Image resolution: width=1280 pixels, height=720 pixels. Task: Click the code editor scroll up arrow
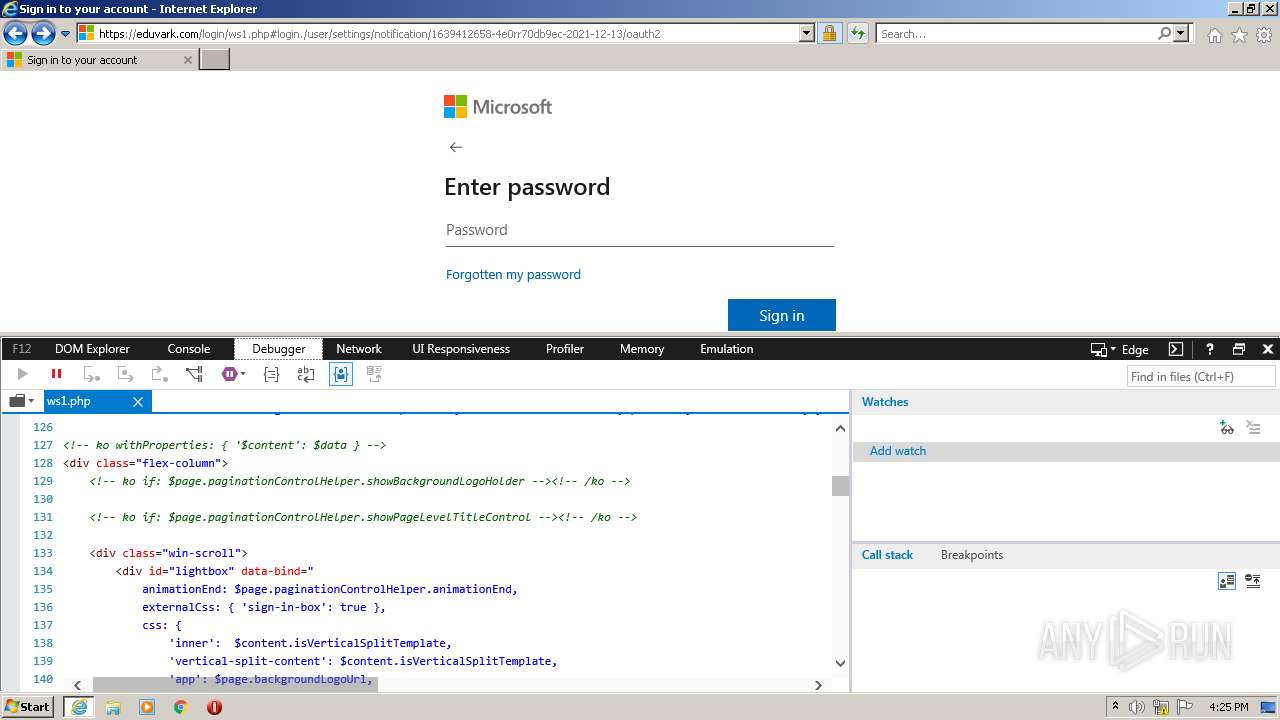840,428
